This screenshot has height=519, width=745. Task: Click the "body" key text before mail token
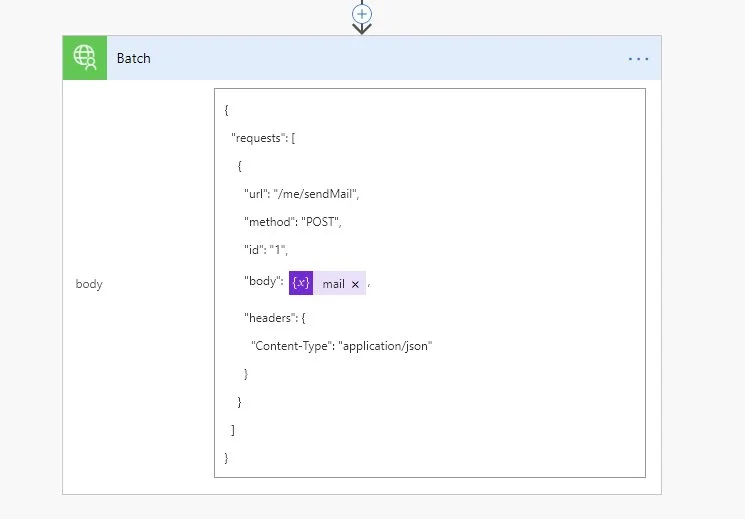263,282
